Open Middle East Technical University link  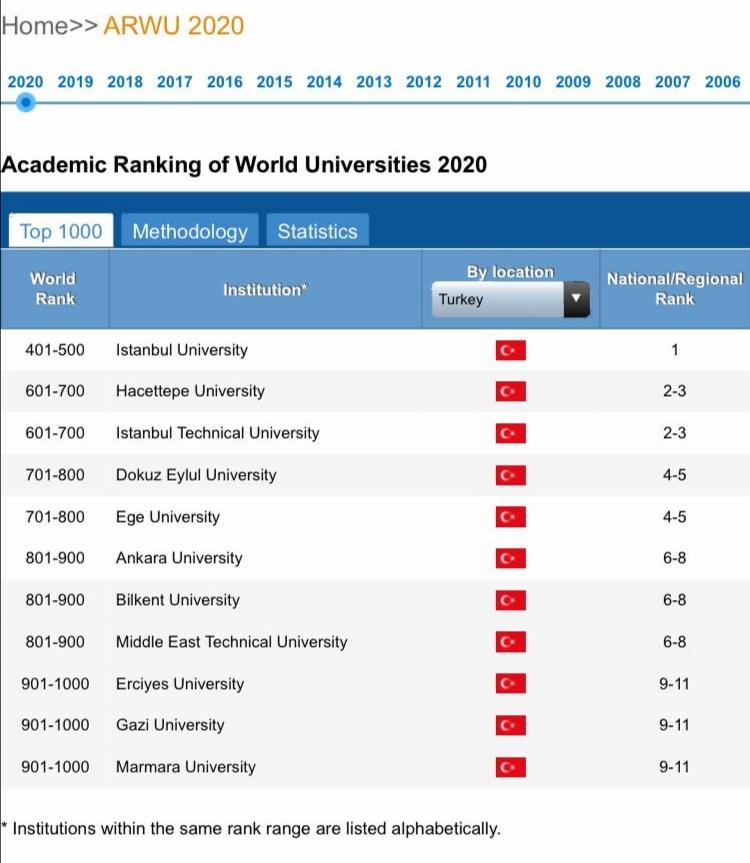click(232, 642)
